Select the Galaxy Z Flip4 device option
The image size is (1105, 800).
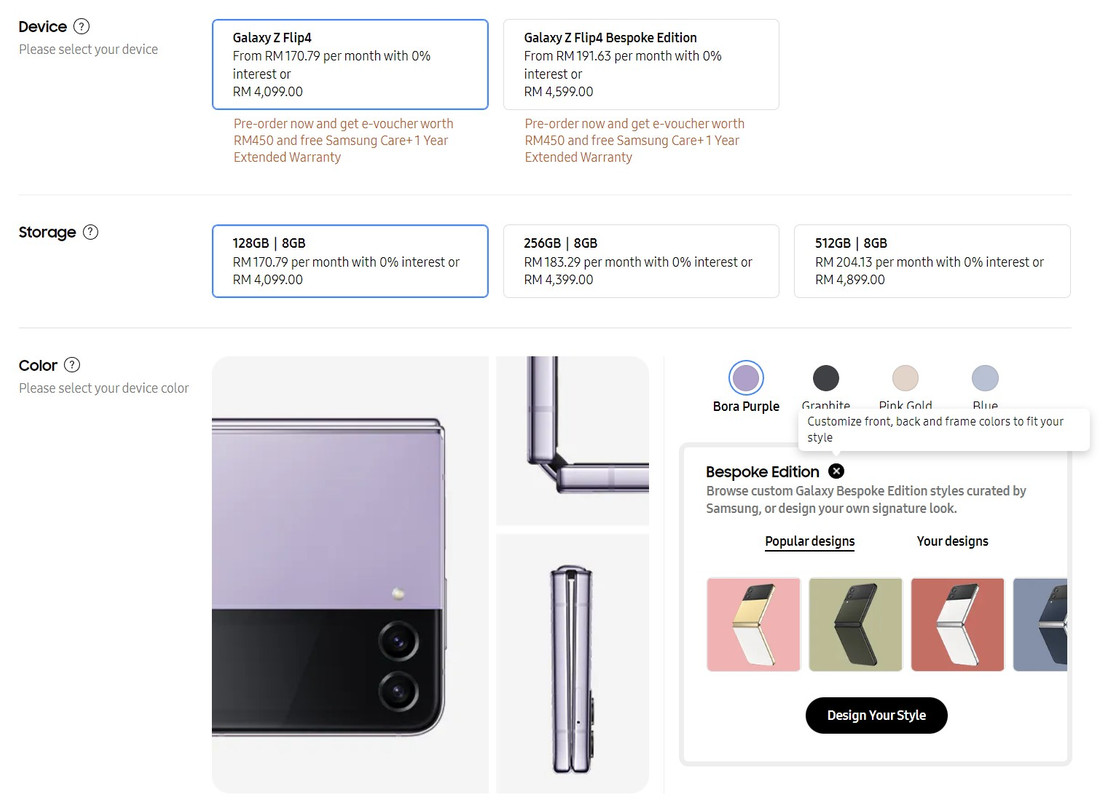(x=350, y=64)
